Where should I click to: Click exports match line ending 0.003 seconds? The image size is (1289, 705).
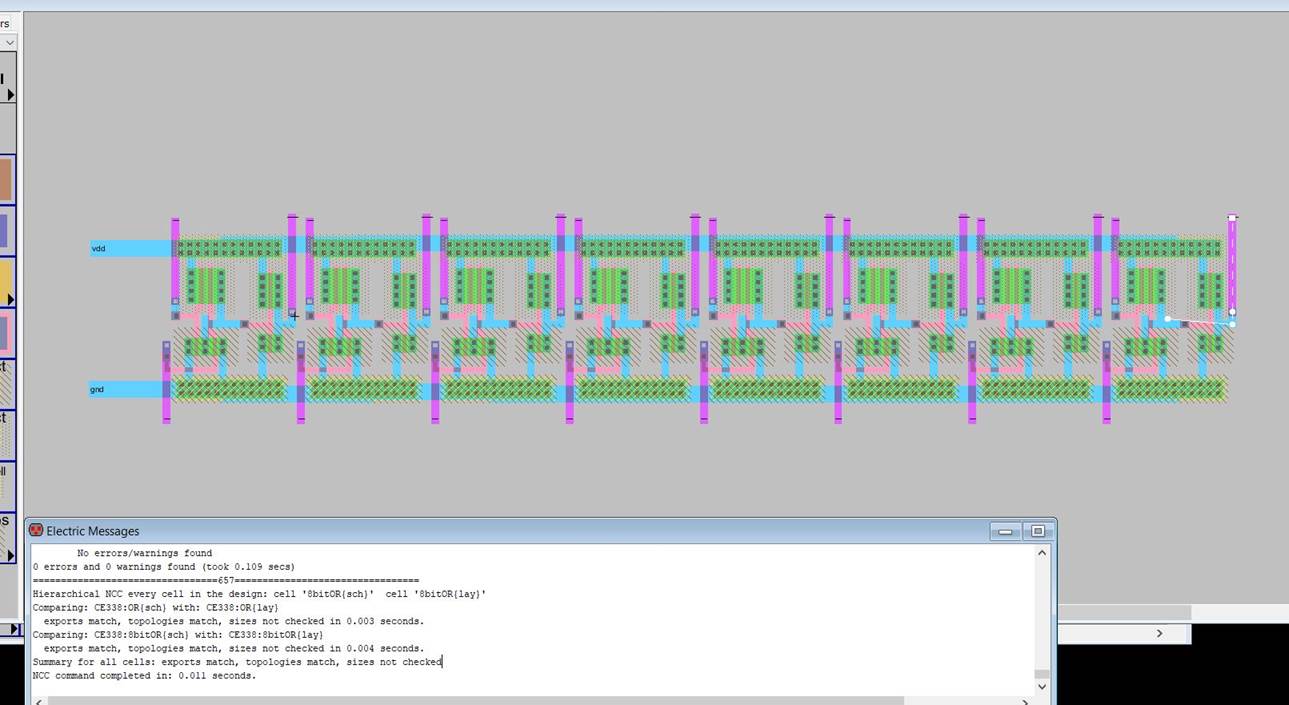234,621
